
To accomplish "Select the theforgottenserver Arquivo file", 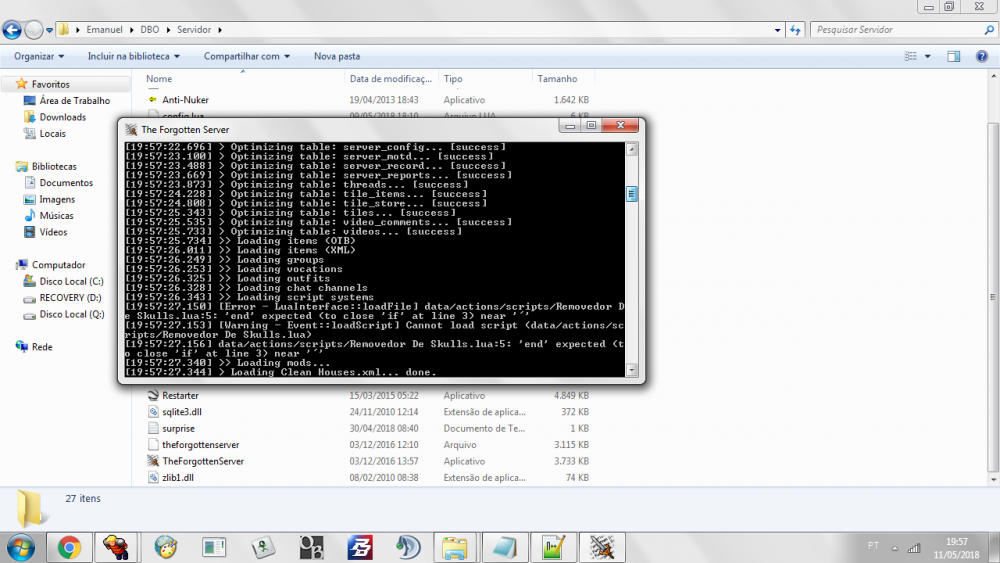I will point(200,445).
